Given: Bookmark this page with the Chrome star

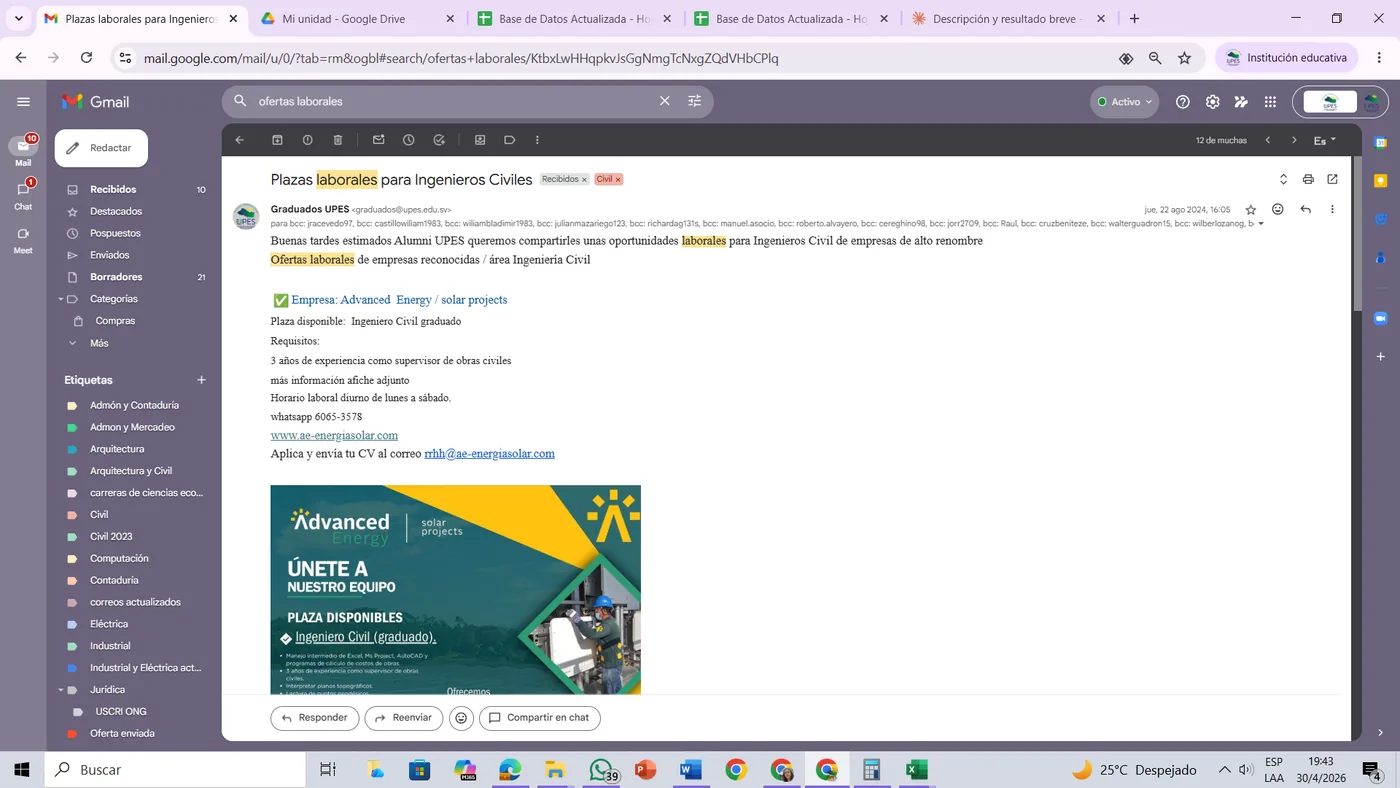Looking at the screenshot, I should (1184, 58).
